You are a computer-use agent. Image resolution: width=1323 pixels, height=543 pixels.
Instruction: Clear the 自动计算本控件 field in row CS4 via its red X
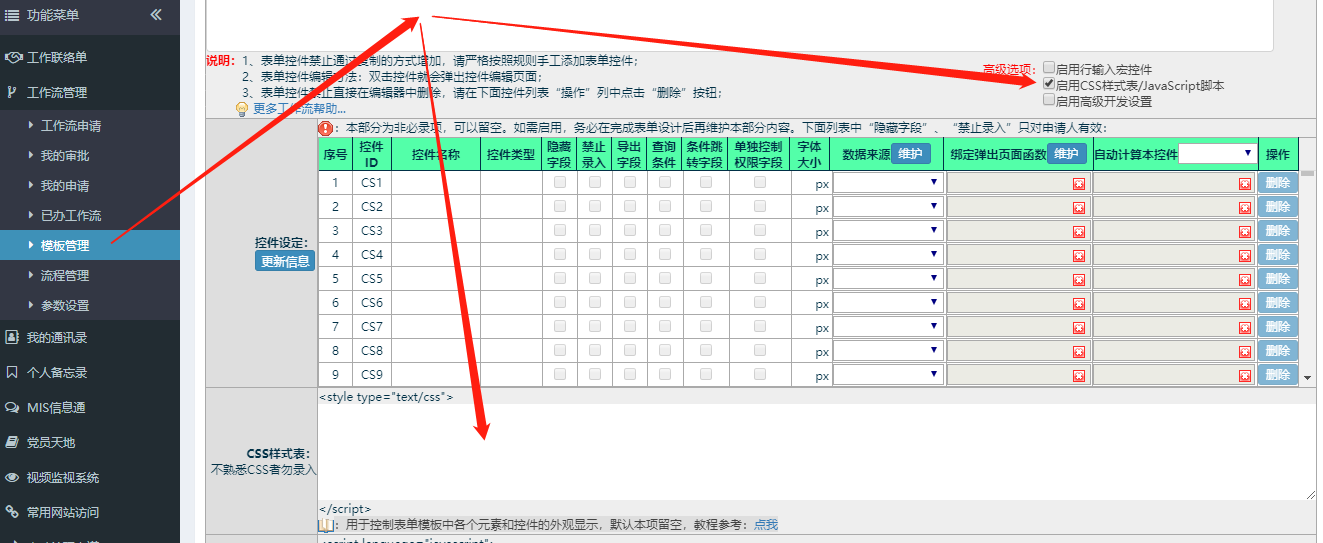pyautogui.click(x=1245, y=256)
